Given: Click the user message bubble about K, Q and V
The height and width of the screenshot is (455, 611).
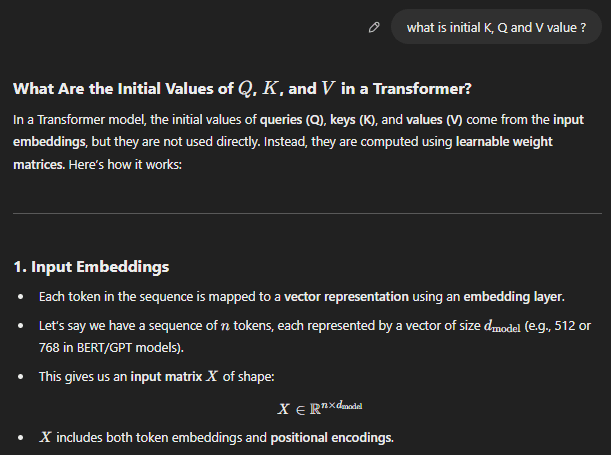Looking at the screenshot, I should click(x=496, y=28).
